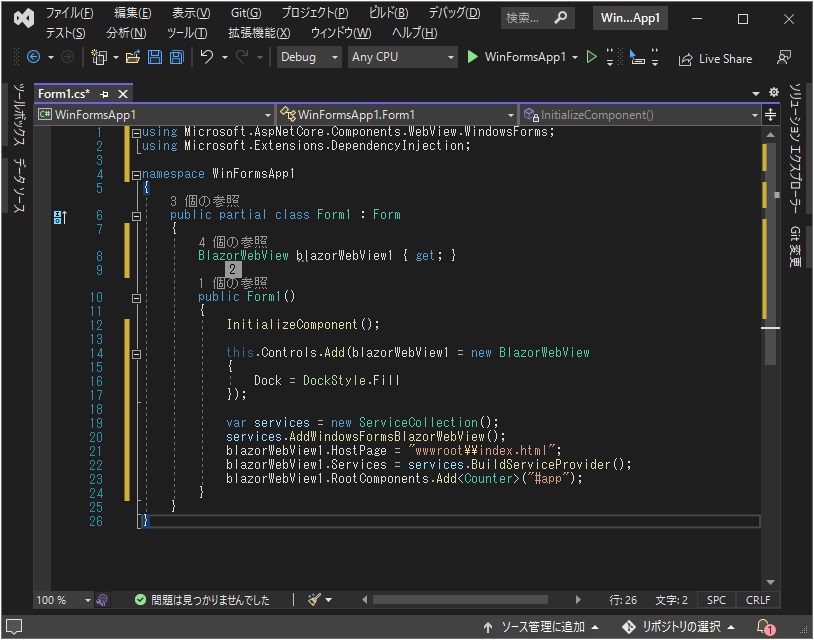The height and width of the screenshot is (640, 814).
Task: Toggle the SPC indentation indicator
Action: [716, 600]
